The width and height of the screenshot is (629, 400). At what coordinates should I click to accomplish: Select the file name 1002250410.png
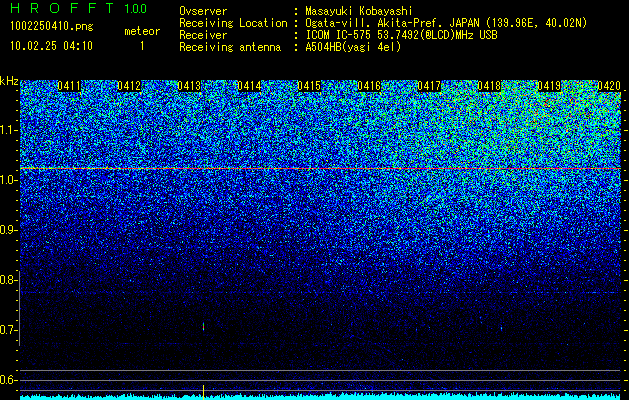coord(52,26)
